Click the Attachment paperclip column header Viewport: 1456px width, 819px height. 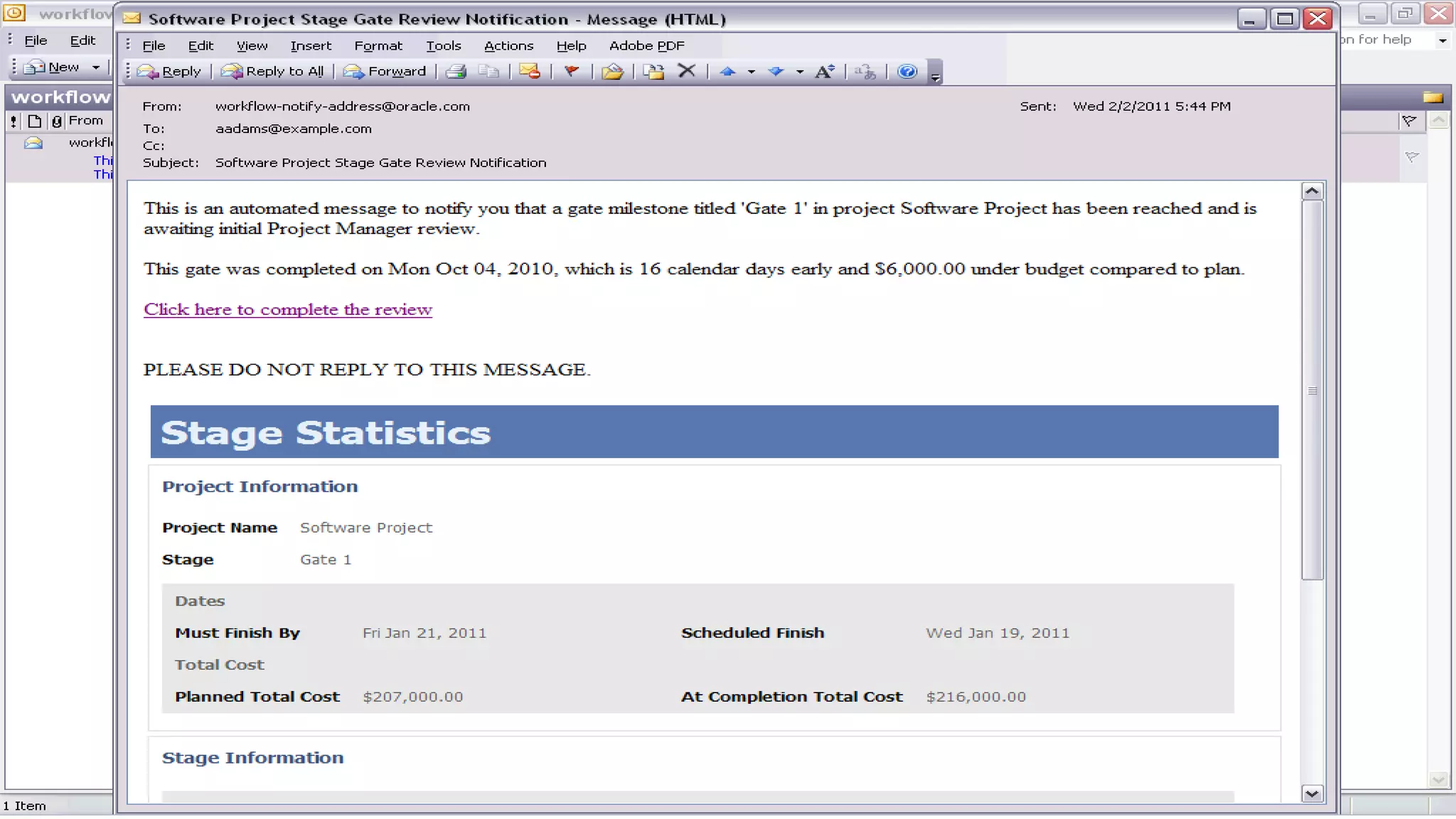[56, 121]
